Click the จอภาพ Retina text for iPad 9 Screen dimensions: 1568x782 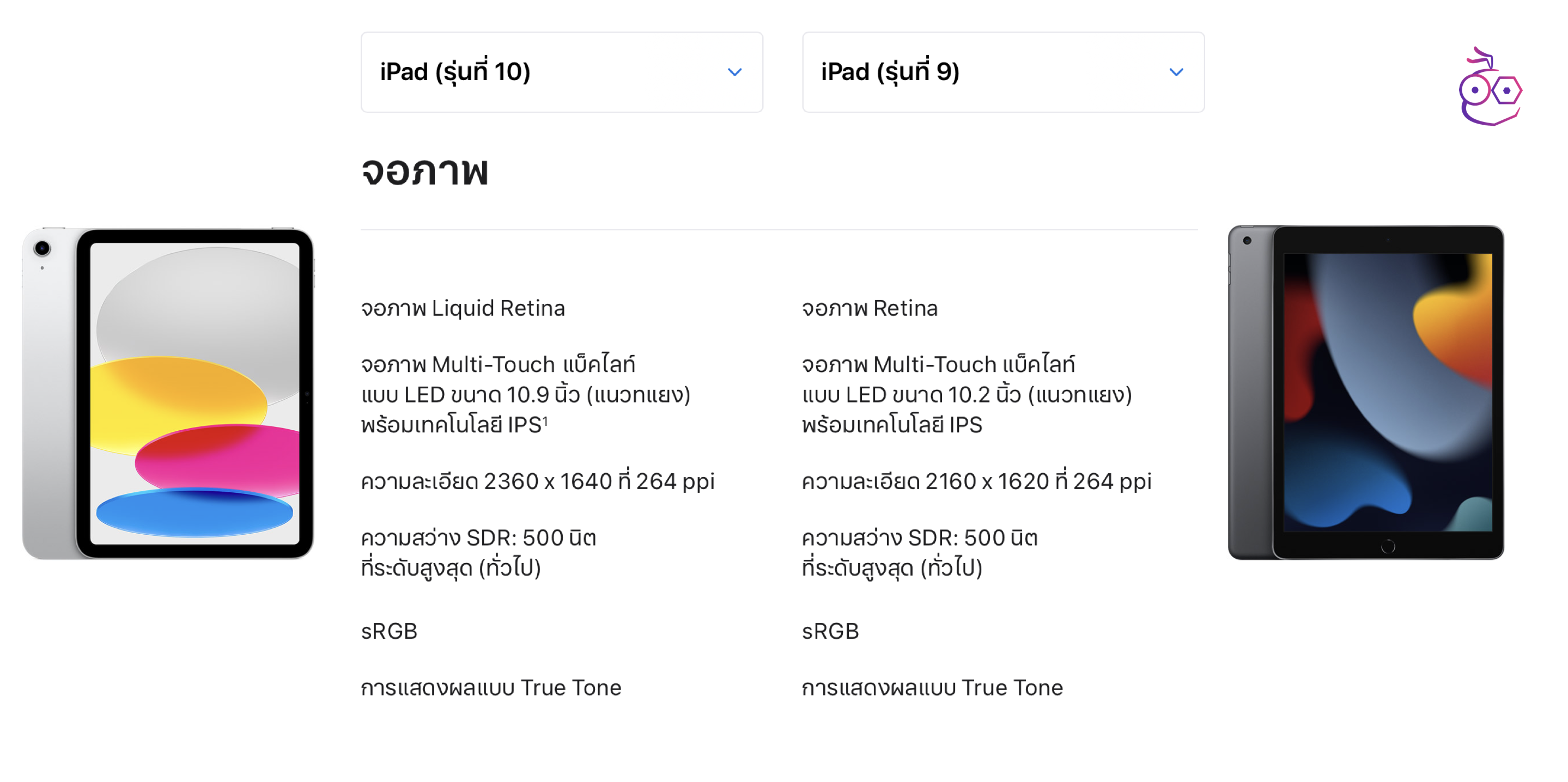click(868, 308)
